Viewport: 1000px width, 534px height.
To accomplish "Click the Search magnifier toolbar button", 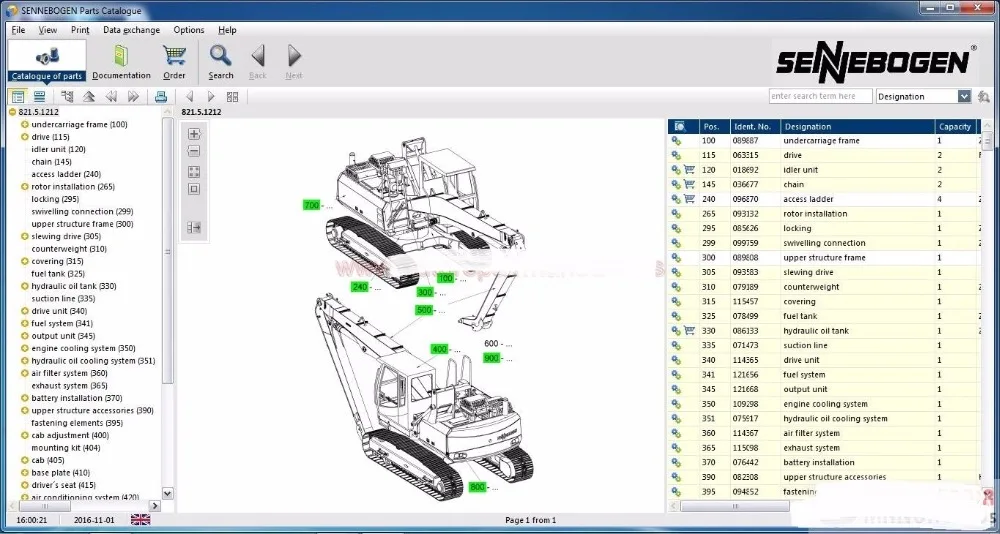I will [x=221, y=62].
